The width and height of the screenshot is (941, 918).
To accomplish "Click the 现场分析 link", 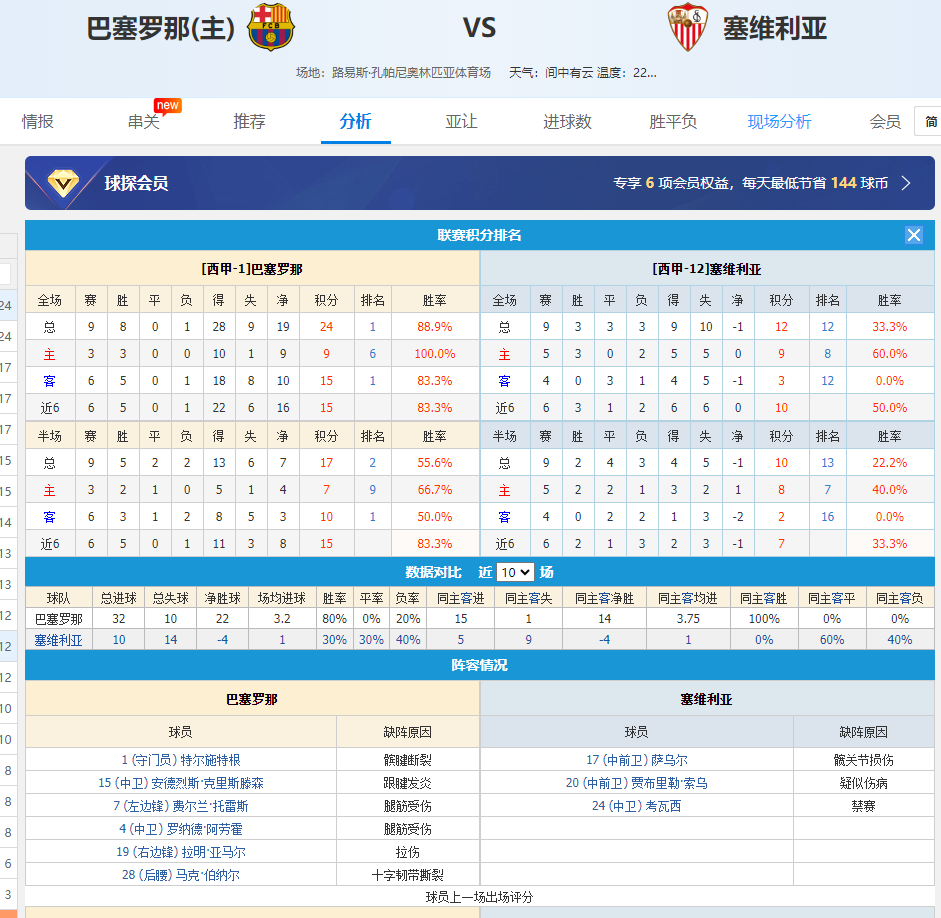I will click(x=779, y=121).
